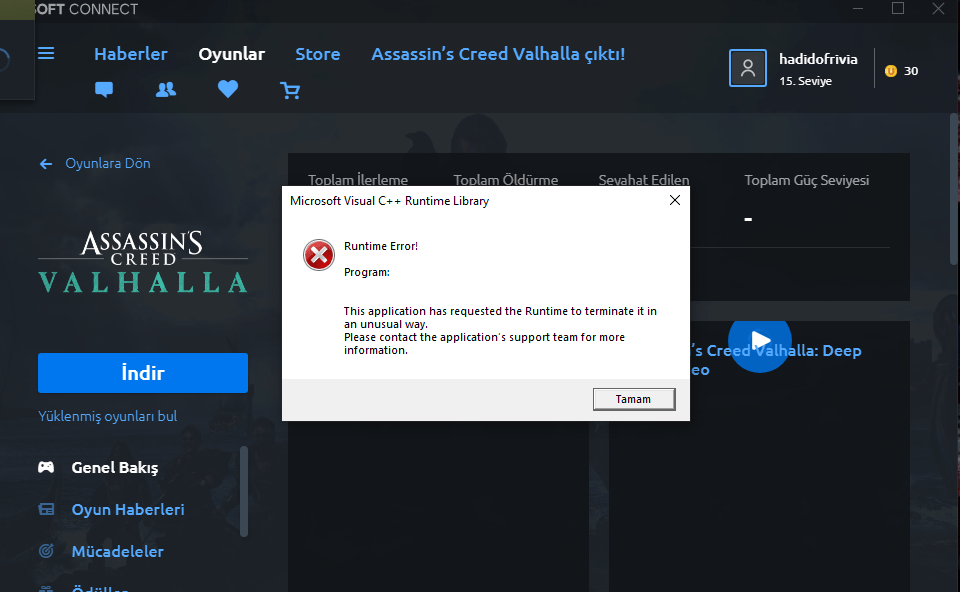Screen dimensions: 960x592
Task: Play the Valhalla Deep Dive video
Action: point(759,341)
